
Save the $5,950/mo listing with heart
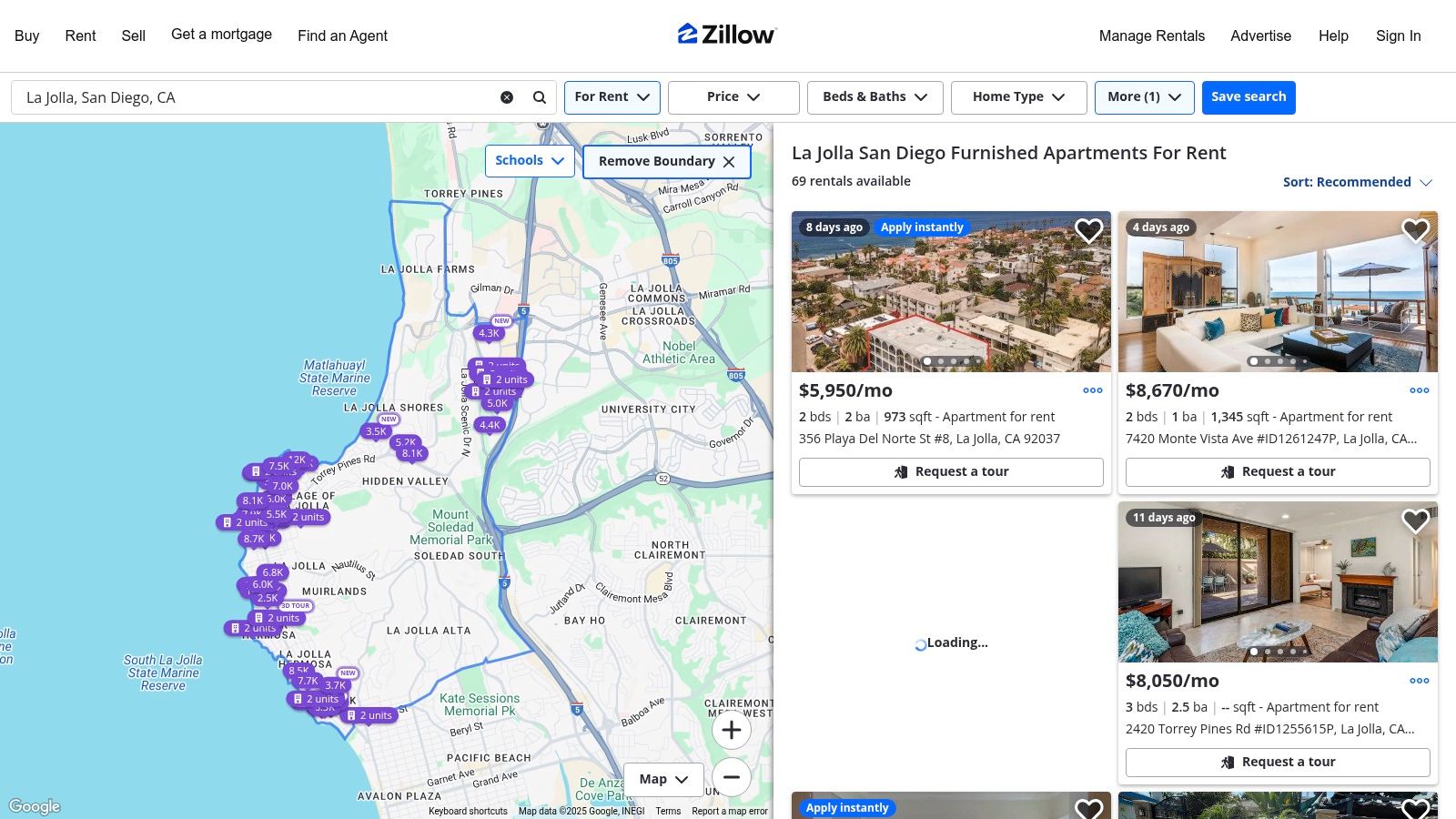coord(1088,231)
